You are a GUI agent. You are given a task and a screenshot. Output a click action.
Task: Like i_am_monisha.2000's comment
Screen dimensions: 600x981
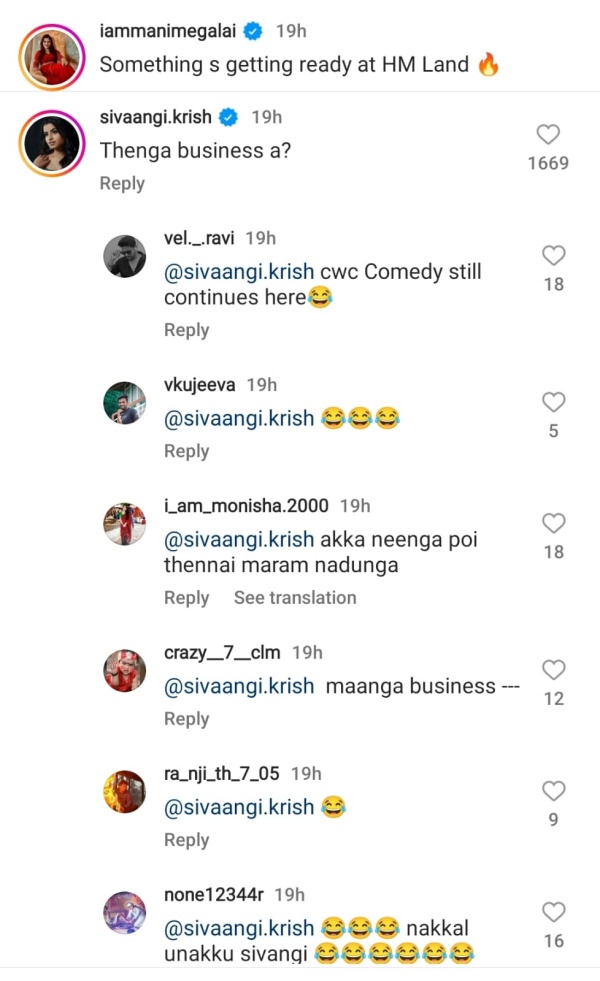[553, 523]
